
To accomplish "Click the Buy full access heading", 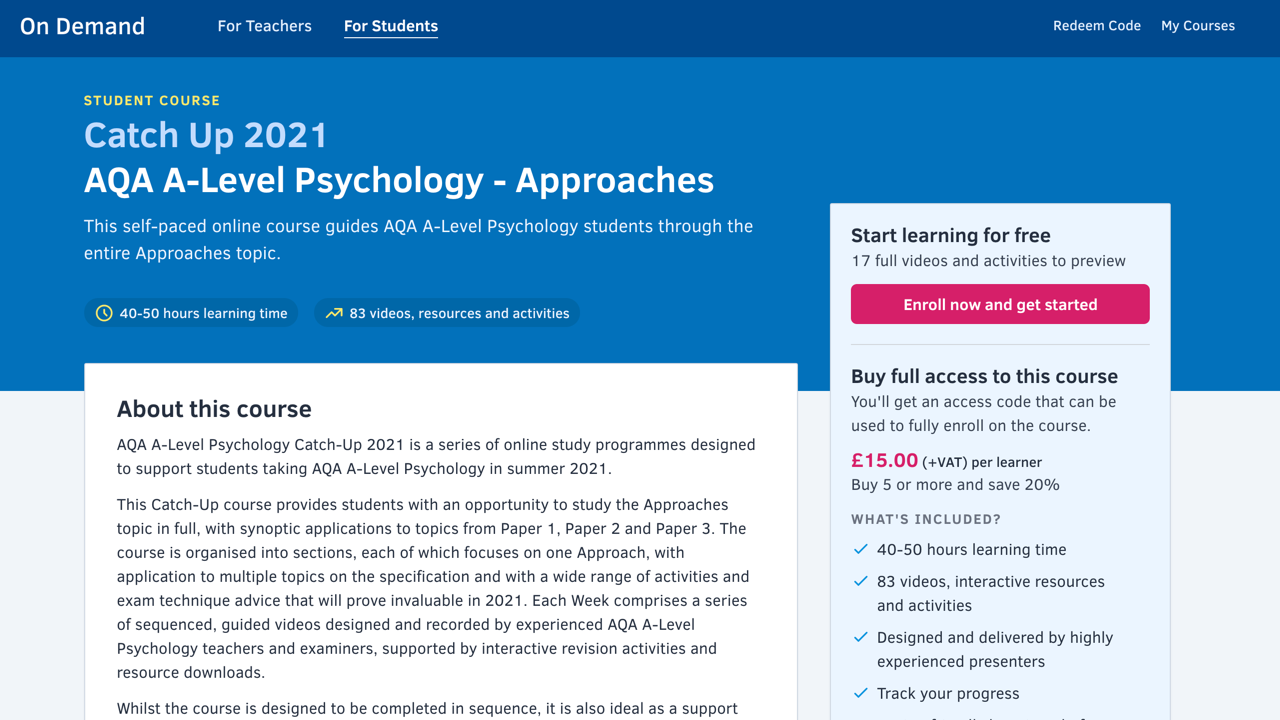I will tap(984, 376).
